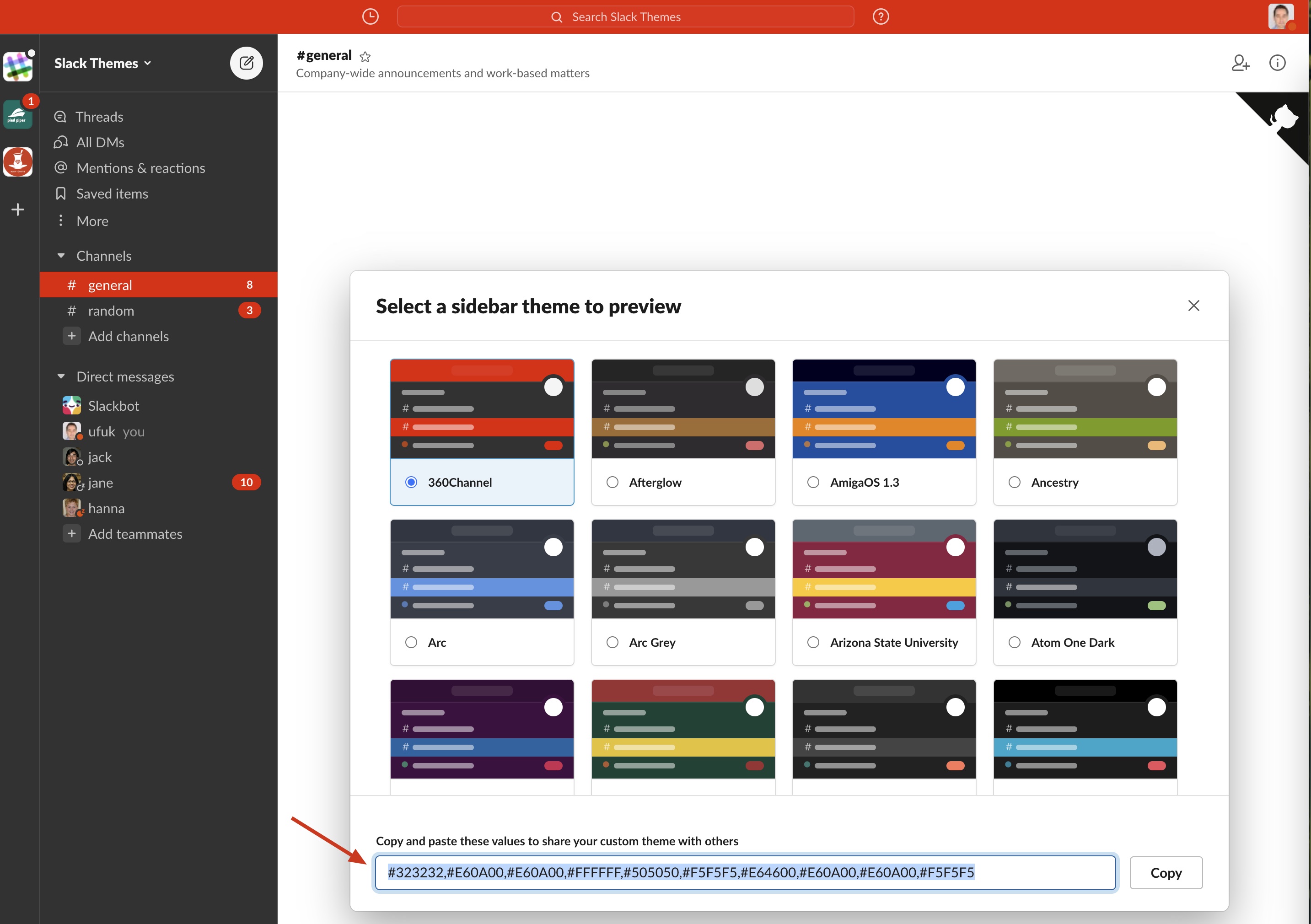Click the add people icon

click(1240, 63)
